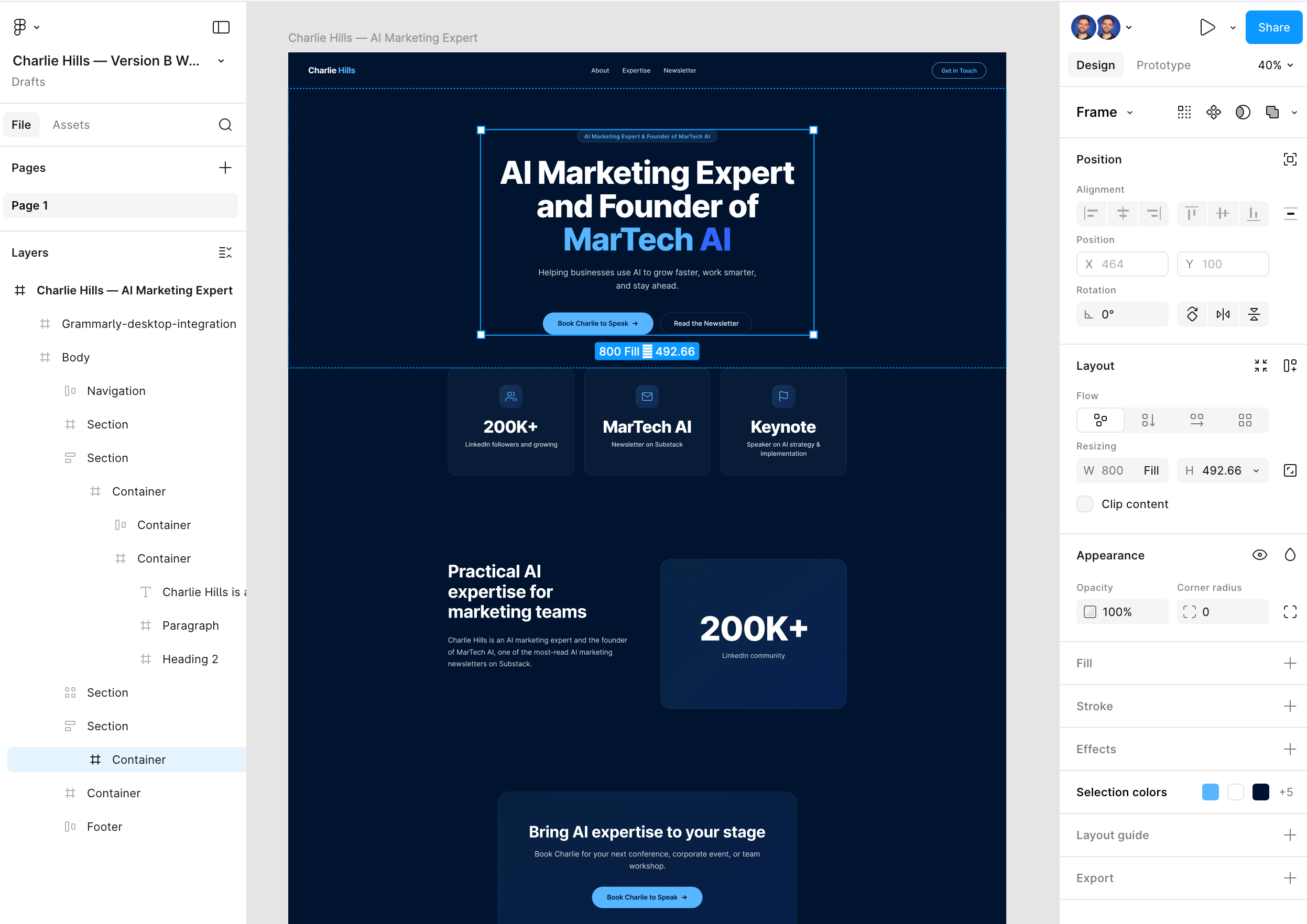Click the mask icon next to Frame options
Viewport: 1307px width, 924px height.
coord(1272,112)
